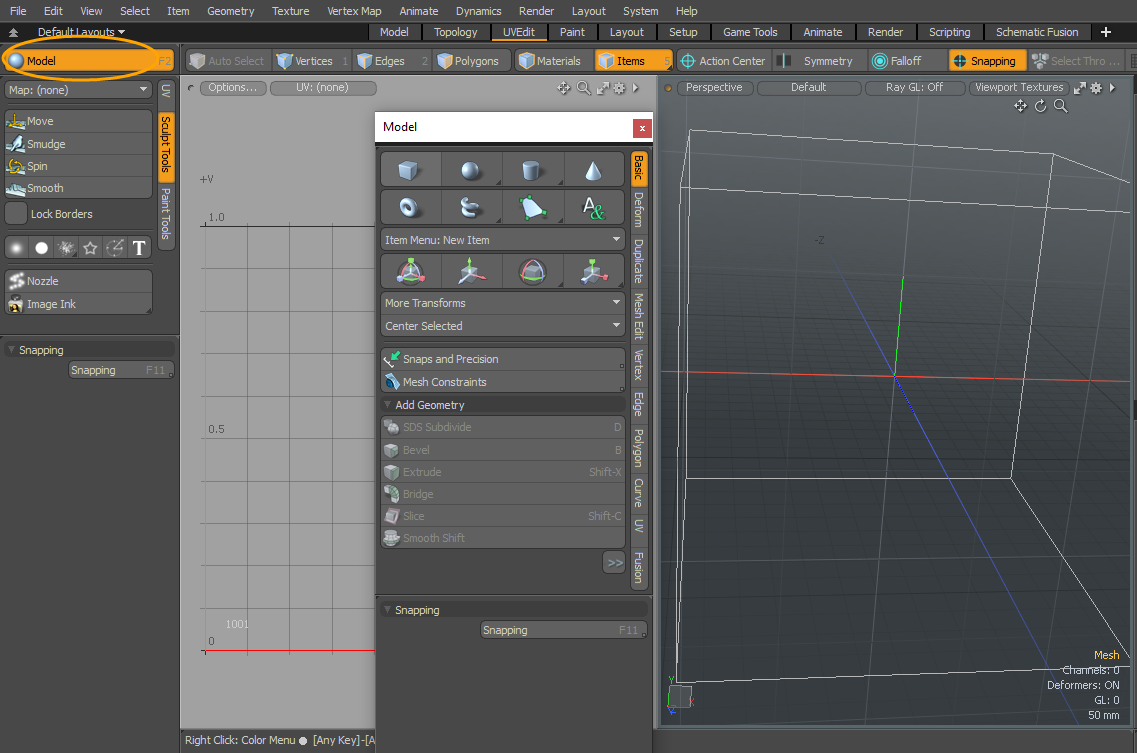
Task: Activate the Text tool icon
Action: [x=594, y=208]
